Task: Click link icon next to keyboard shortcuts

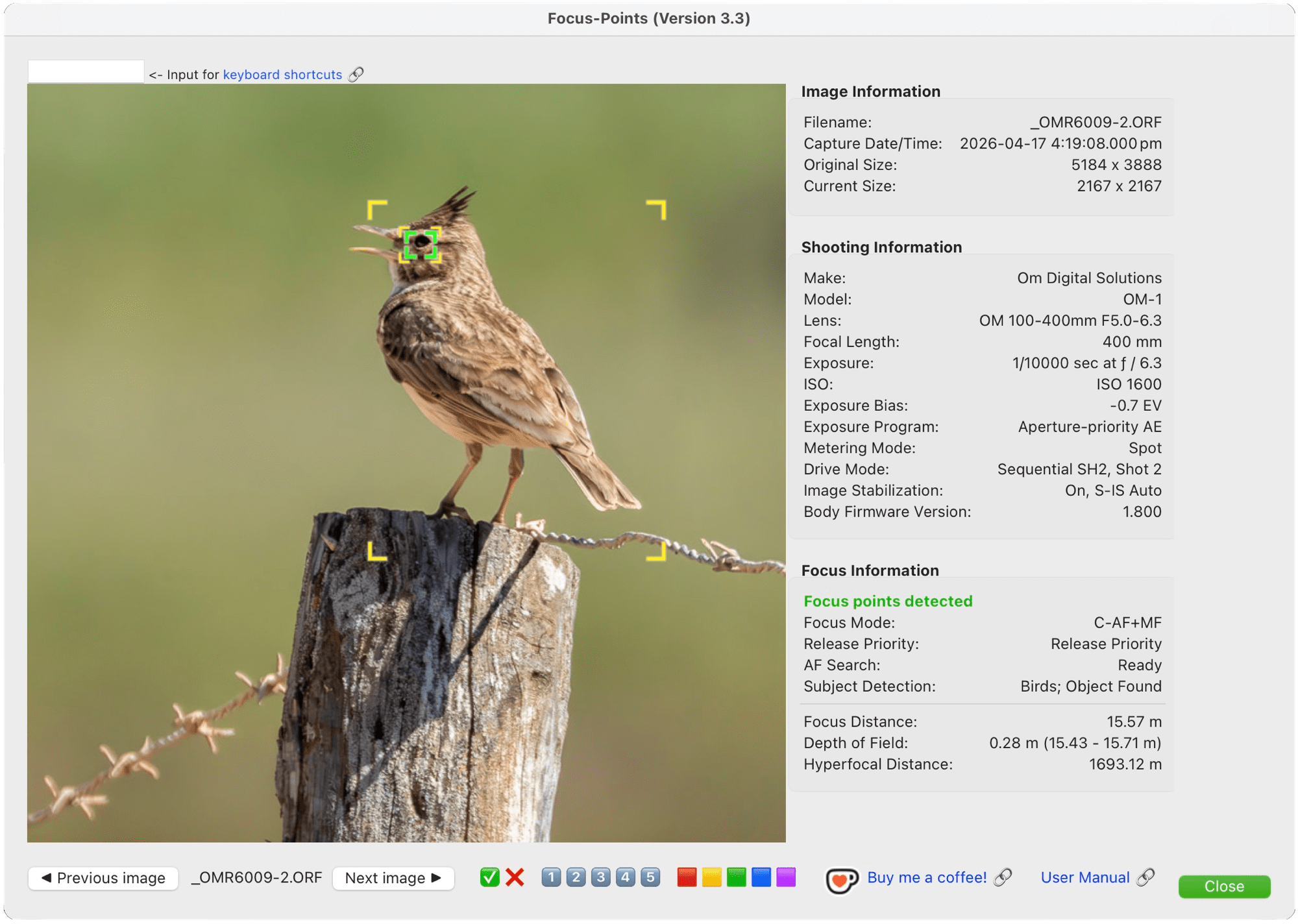Action: pyautogui.click(x=356, y=75)
